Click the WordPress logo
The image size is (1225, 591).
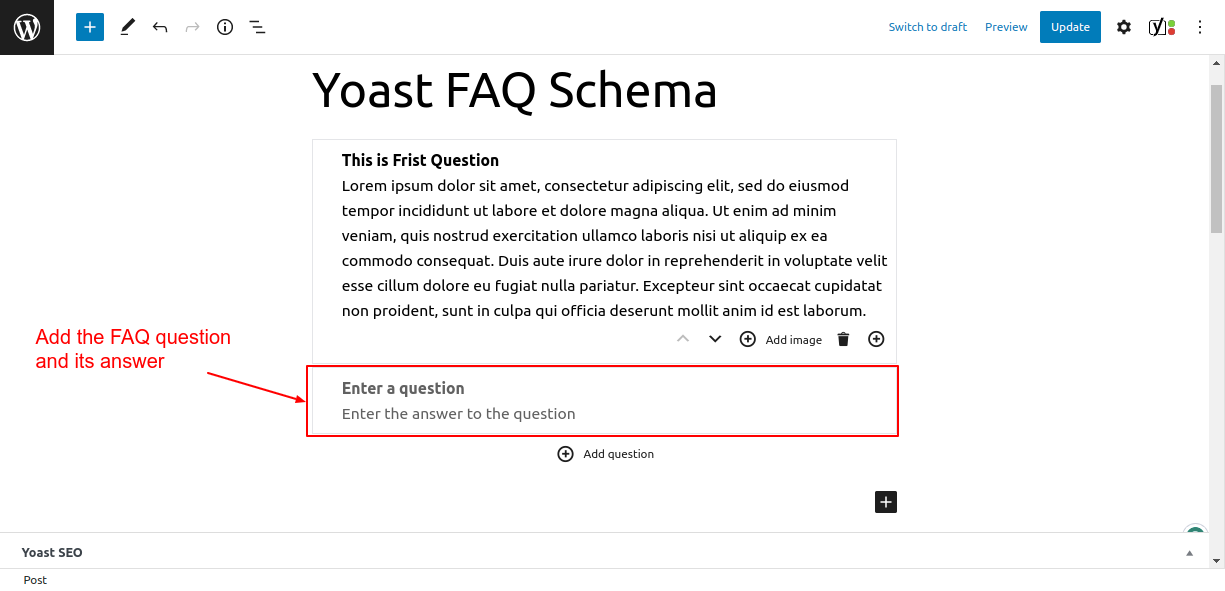coord(27,27)
